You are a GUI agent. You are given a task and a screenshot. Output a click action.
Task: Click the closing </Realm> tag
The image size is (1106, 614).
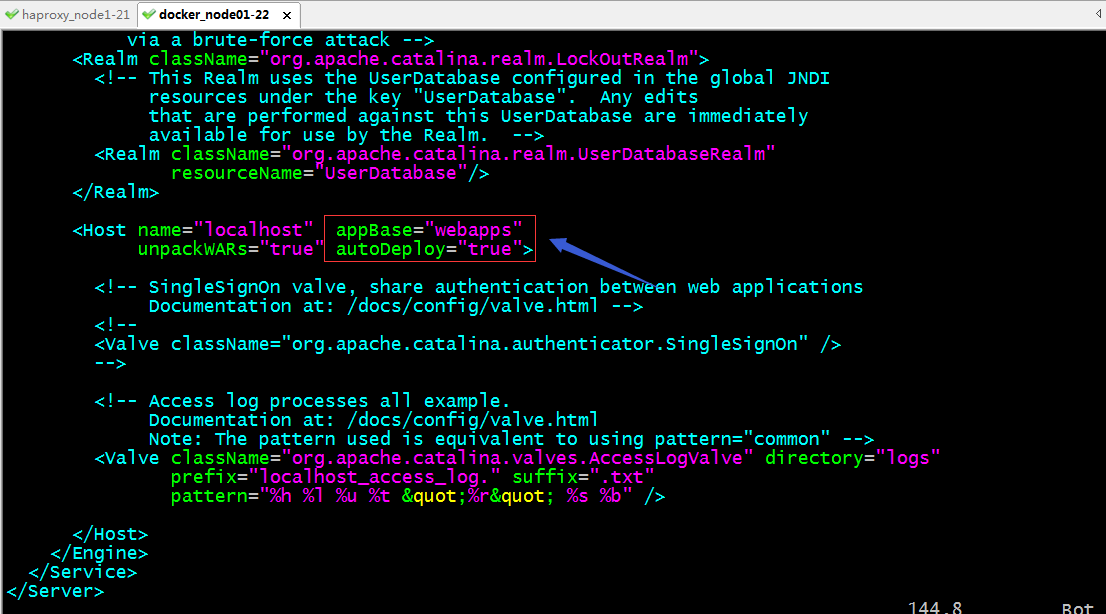(x=116, y=192)
